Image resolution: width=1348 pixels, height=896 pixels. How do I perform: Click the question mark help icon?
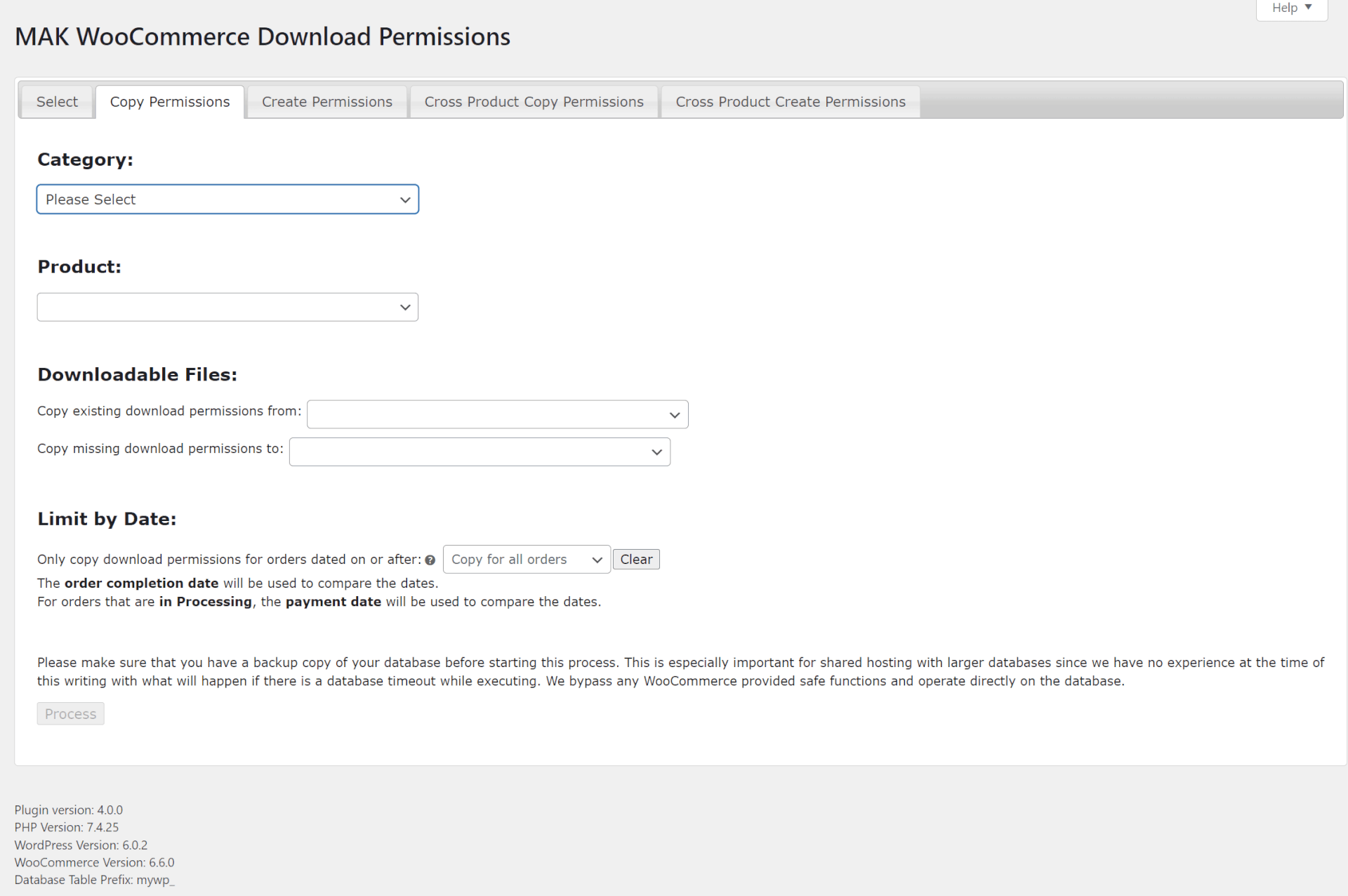pyautogui.click(x=430, y=560)
